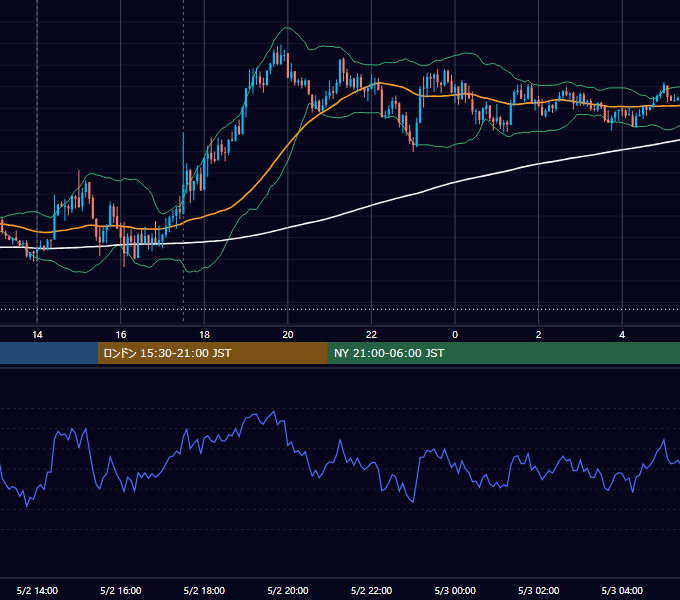
Task: Click the hour label 22 on time axis
Action: point(371,335)
